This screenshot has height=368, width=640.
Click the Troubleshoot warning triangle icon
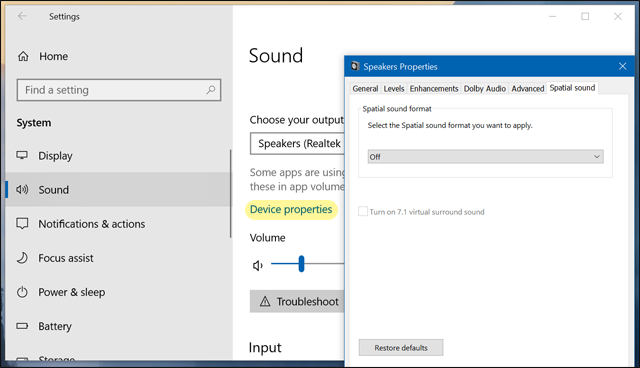pyautogui.click(x=265, y=301)
